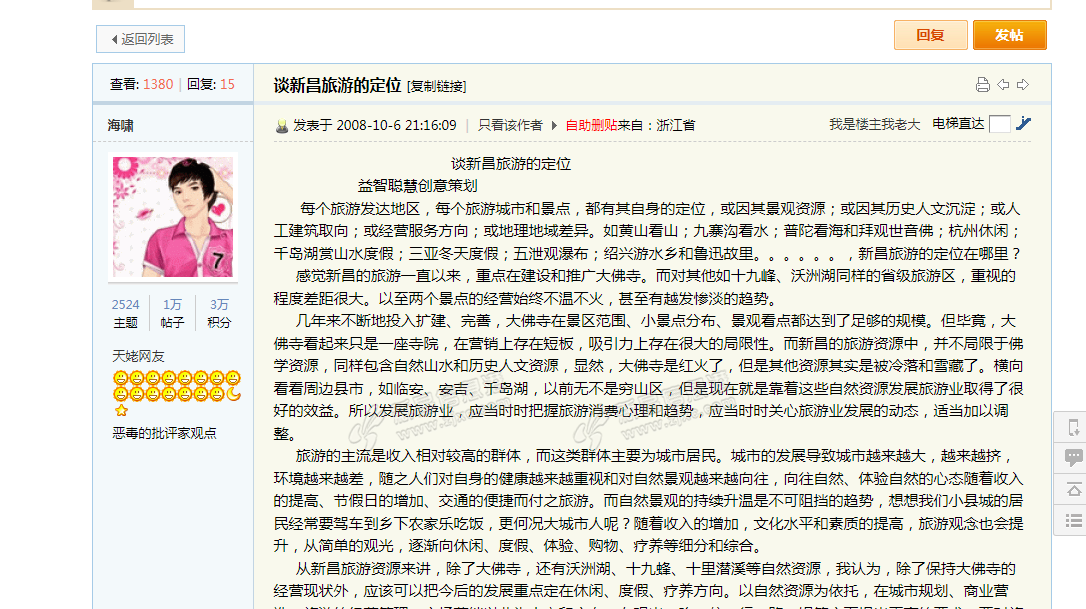Click the author status icon beside post date

coord(282,126)
